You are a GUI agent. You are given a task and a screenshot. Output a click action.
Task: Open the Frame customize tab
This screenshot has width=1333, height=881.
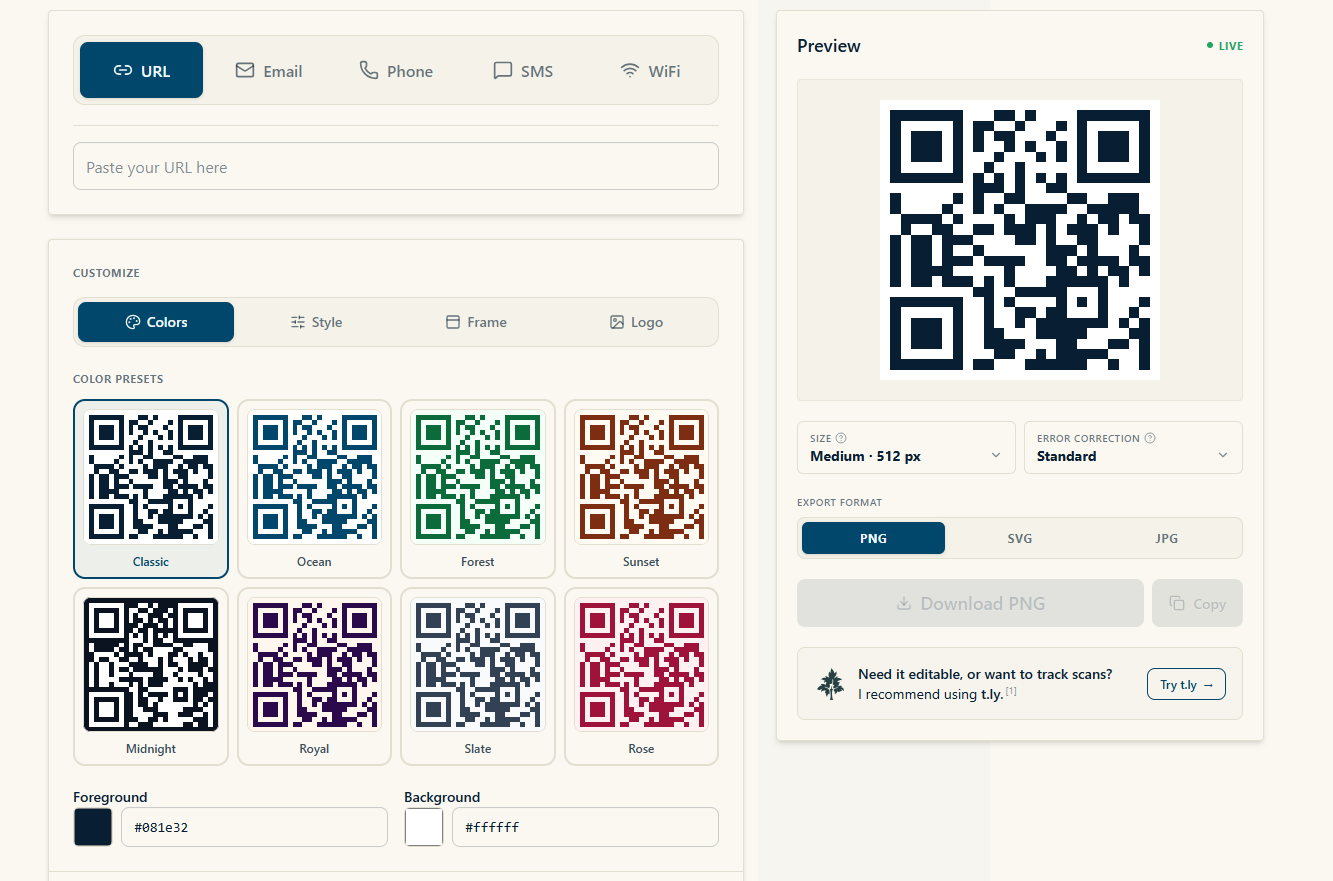tap(476, 322)
